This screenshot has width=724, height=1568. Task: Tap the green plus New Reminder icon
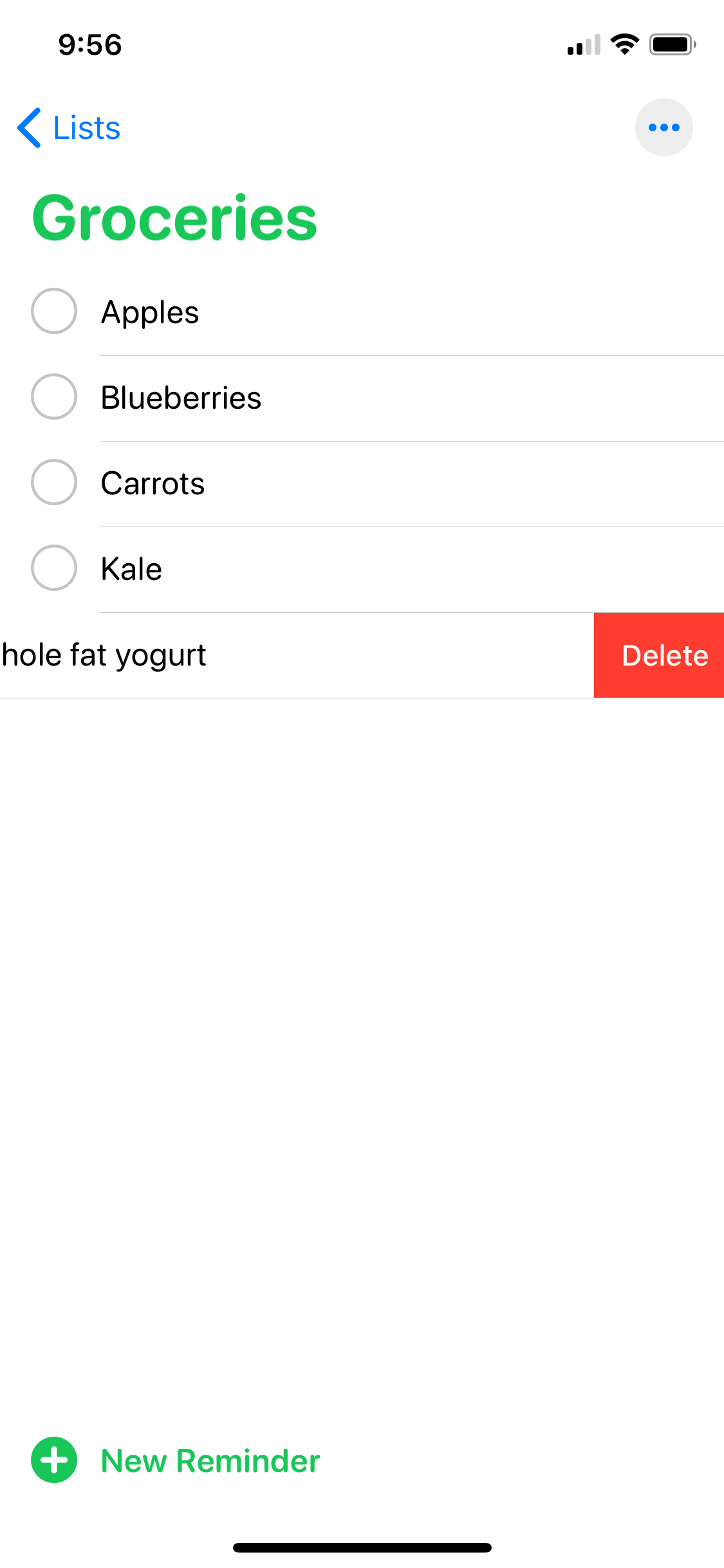[x=54, y=1460]
